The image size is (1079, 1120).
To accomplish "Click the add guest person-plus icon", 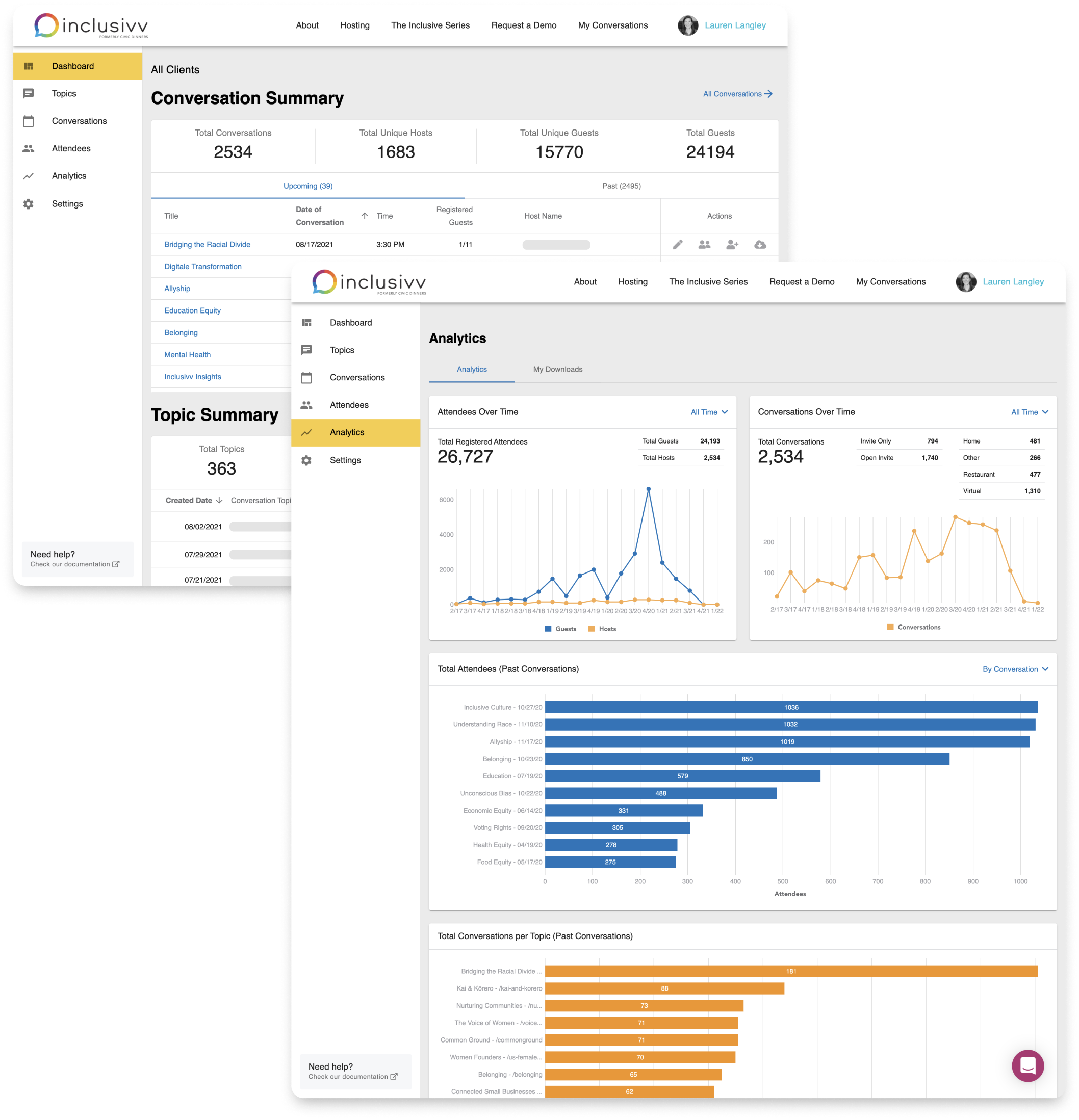I will pos(732,245).
